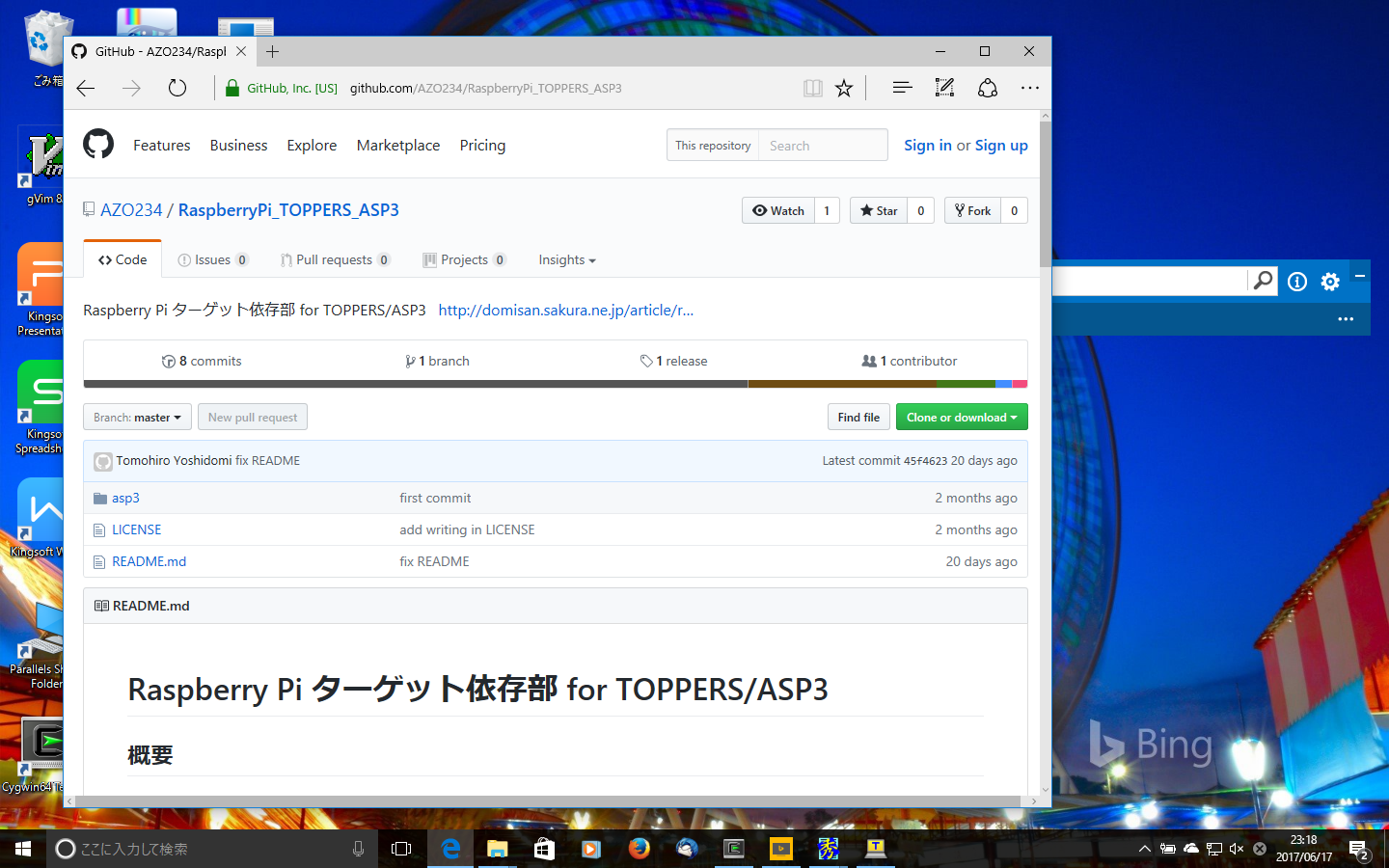Open the Windows Store taskbar icon
The height and width of the screenshot is (868, 1389).
[544, 849]
